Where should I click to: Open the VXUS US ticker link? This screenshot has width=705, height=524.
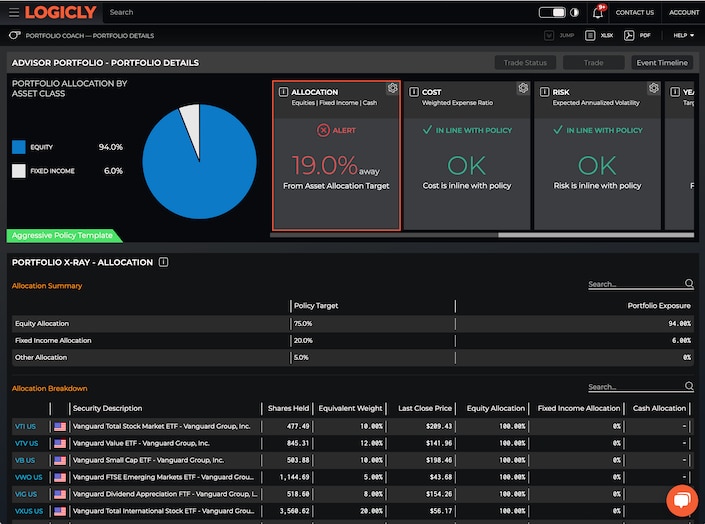tap(29, 511)
